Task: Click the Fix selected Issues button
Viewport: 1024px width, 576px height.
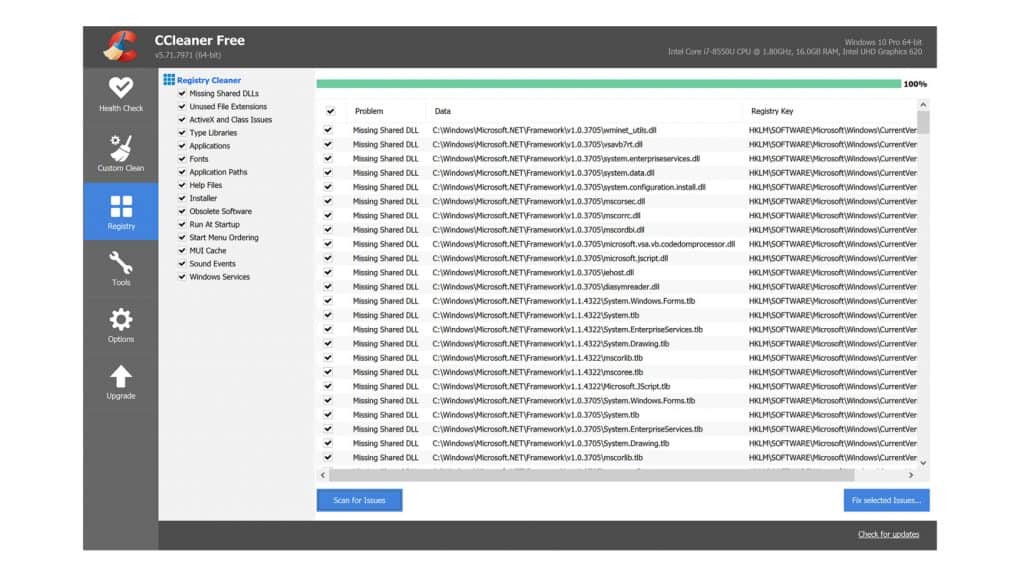Action: tap(885, 500)
